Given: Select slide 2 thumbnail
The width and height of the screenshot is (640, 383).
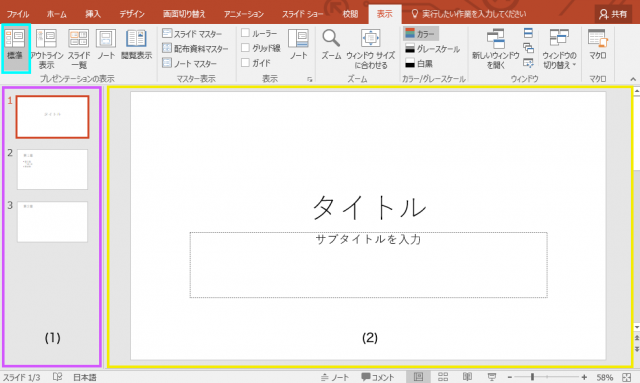Looking at the screenshot, I should (53, 169).
